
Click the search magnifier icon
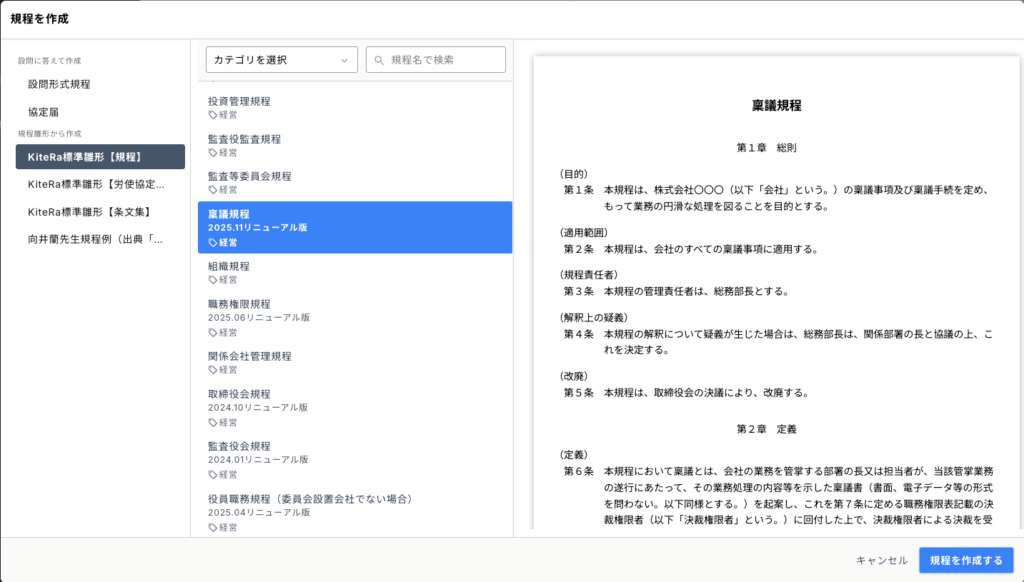tap(380, 60)
